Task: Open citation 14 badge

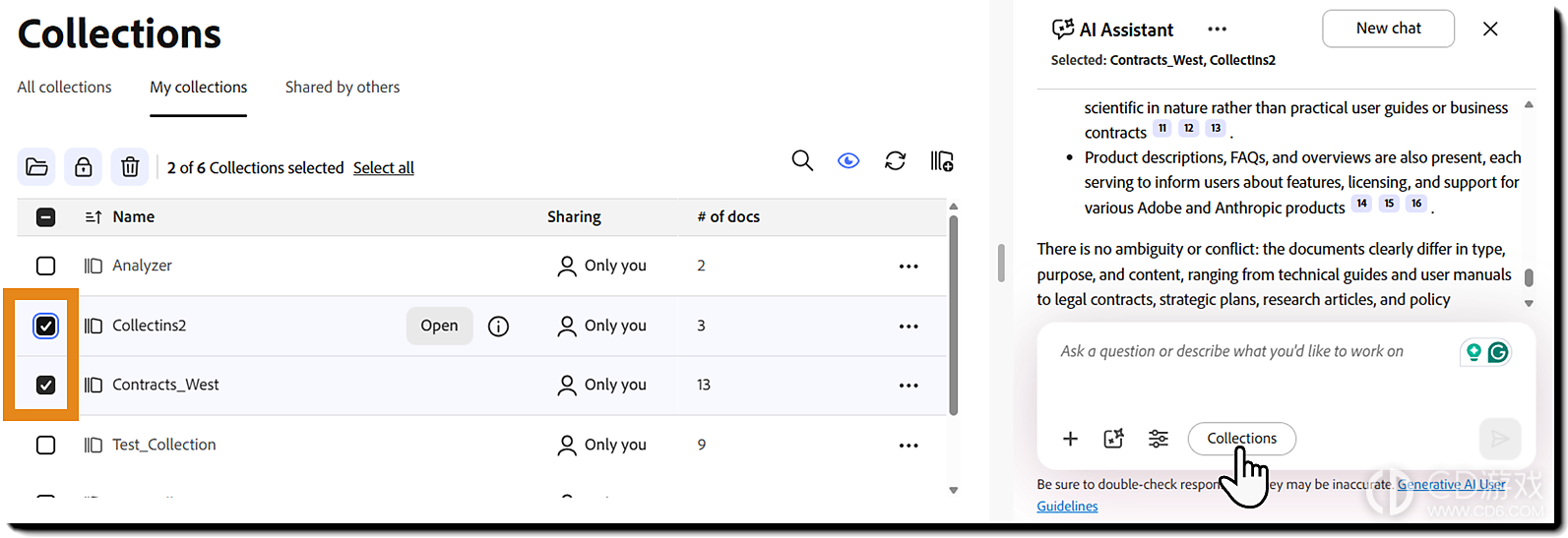Action: (1361, 204)
